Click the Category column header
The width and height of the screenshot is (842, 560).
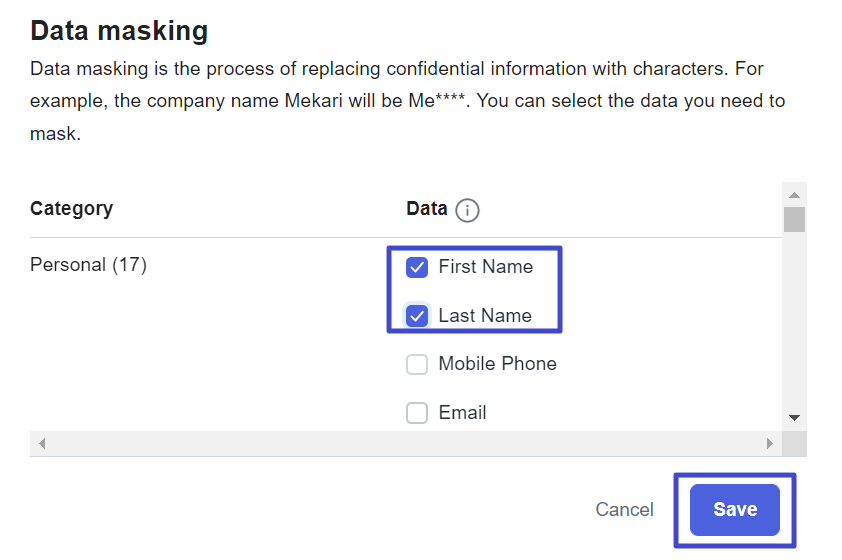71,208
